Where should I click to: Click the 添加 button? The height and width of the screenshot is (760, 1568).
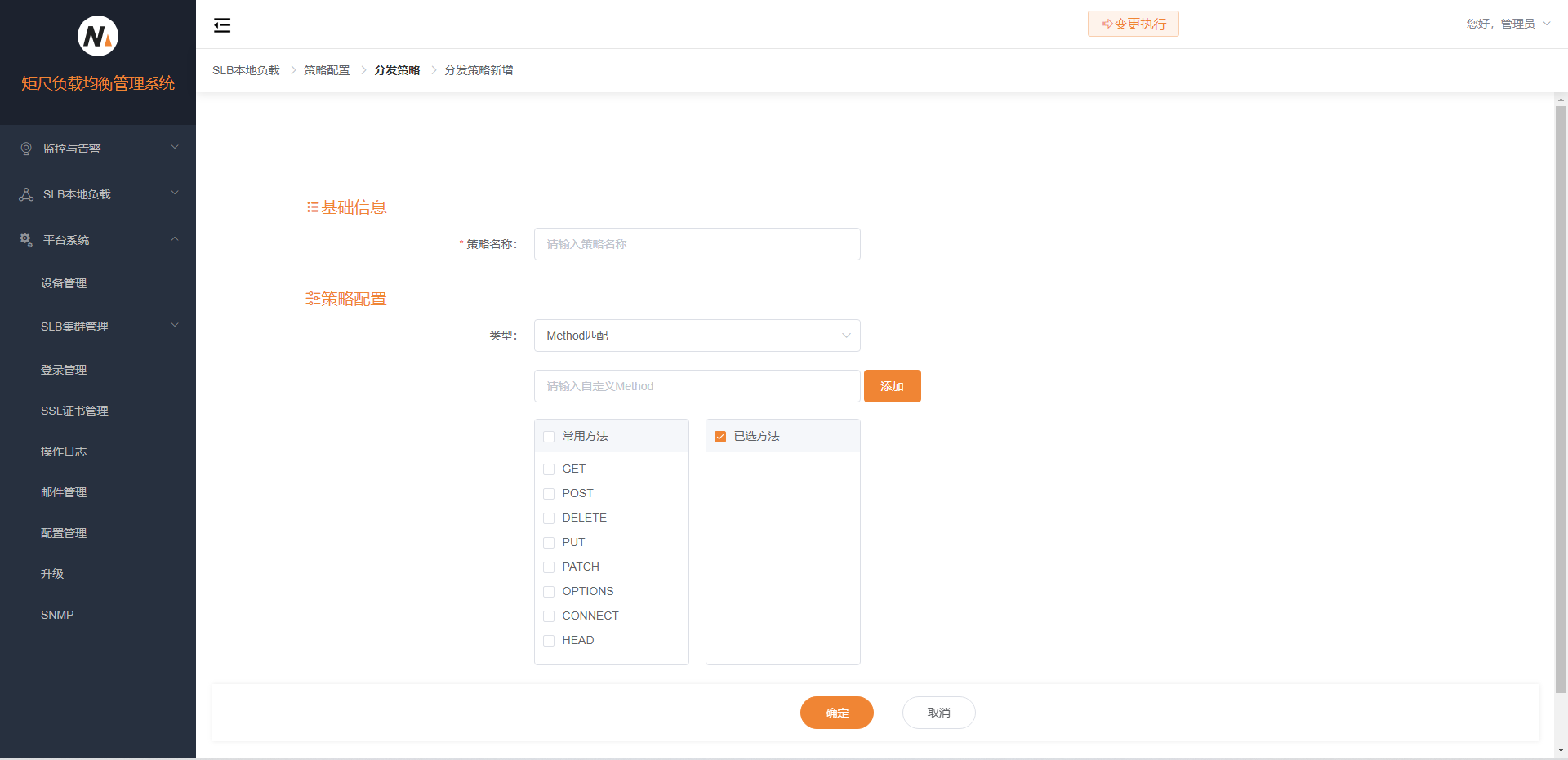coord(892,386)
